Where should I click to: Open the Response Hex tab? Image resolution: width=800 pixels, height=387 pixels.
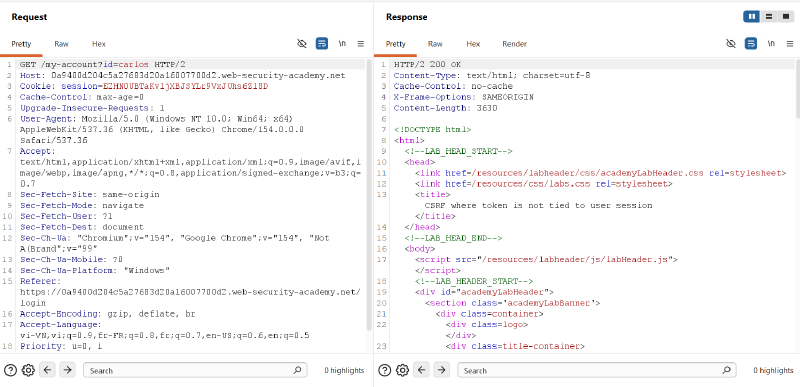pyautogui.click(x=473, y=44)
